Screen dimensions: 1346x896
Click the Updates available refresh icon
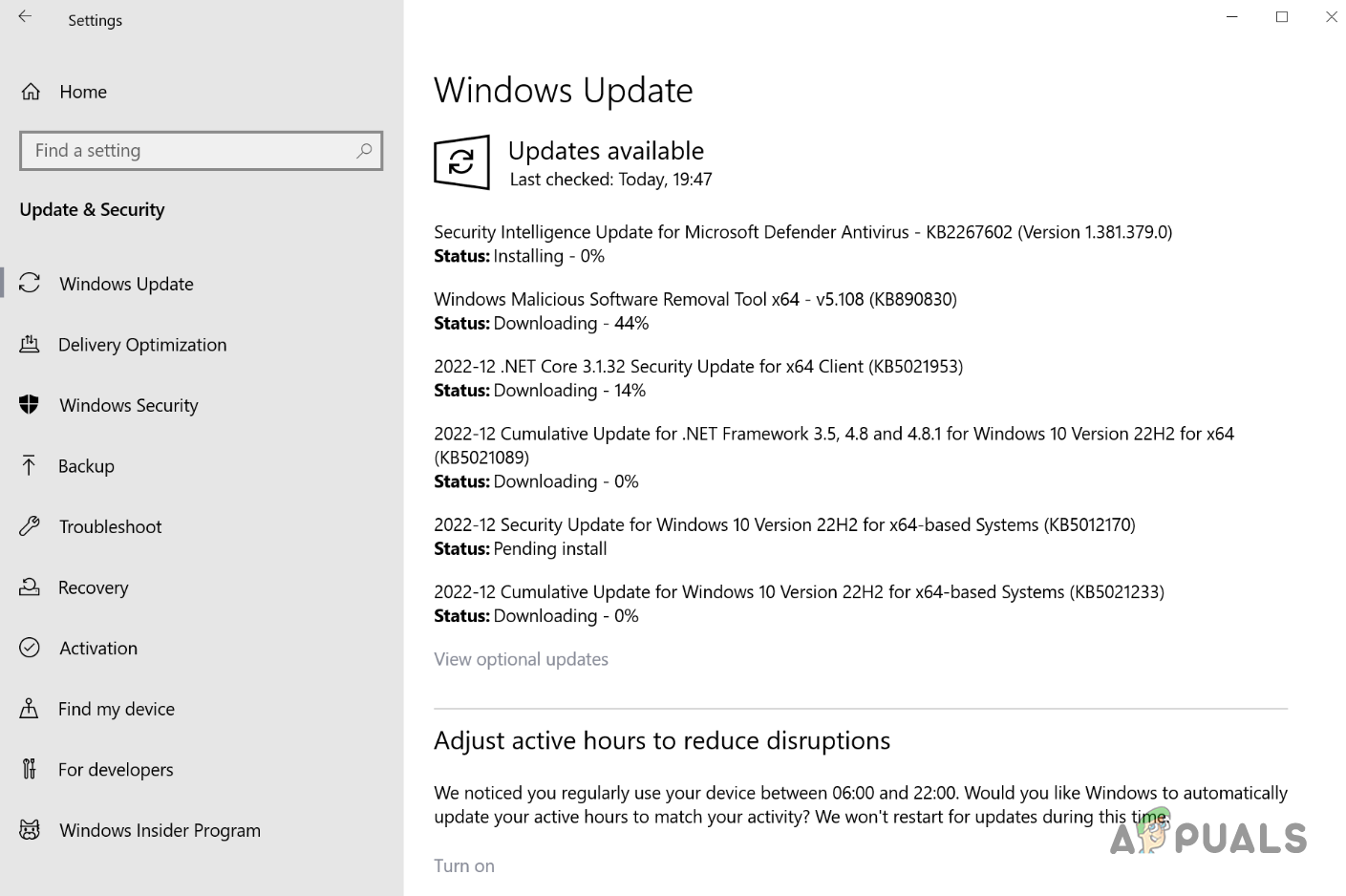click(x=461, y=162)
